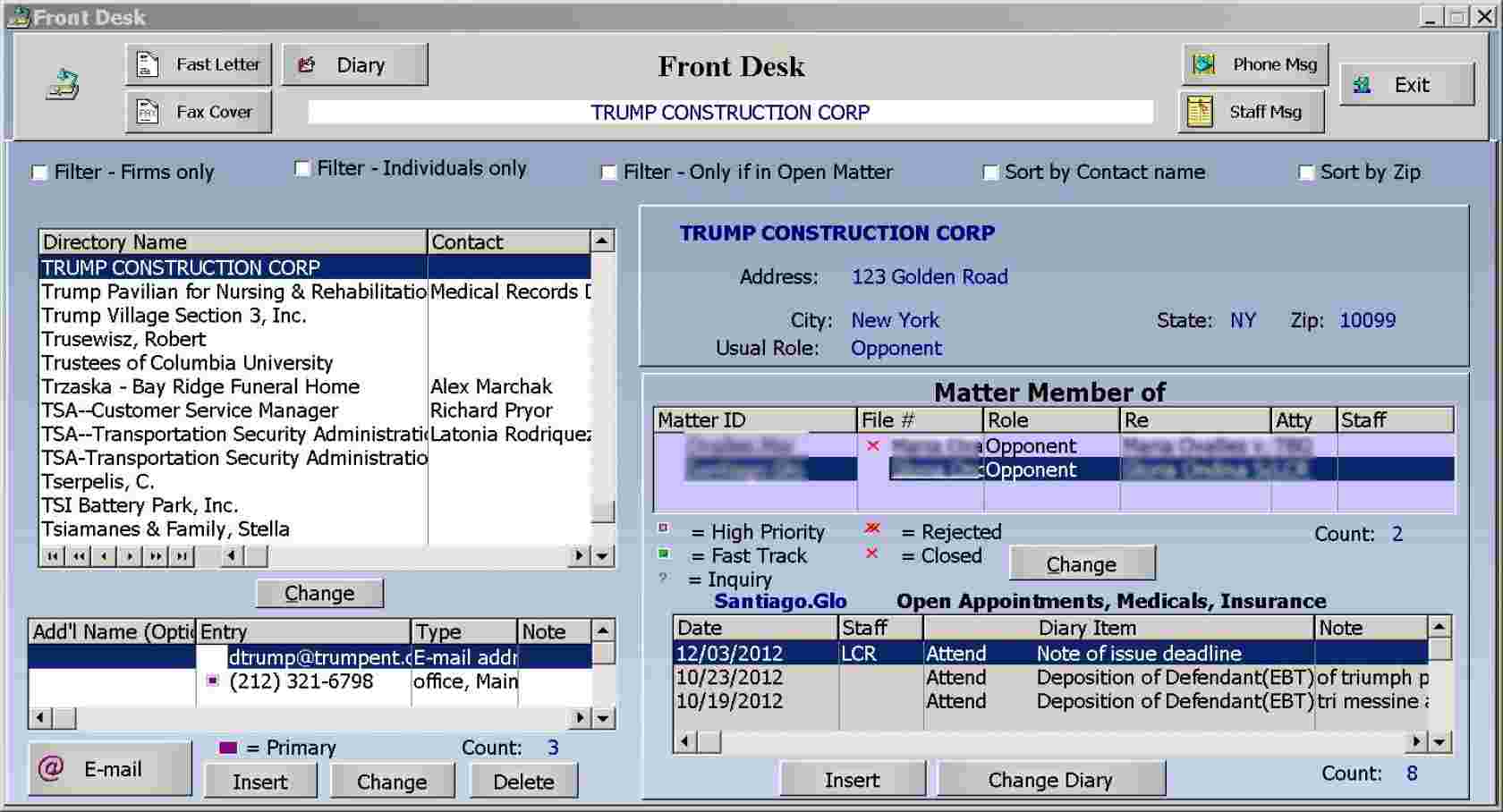Click Change button next to Delete

[x=392, y=782]
